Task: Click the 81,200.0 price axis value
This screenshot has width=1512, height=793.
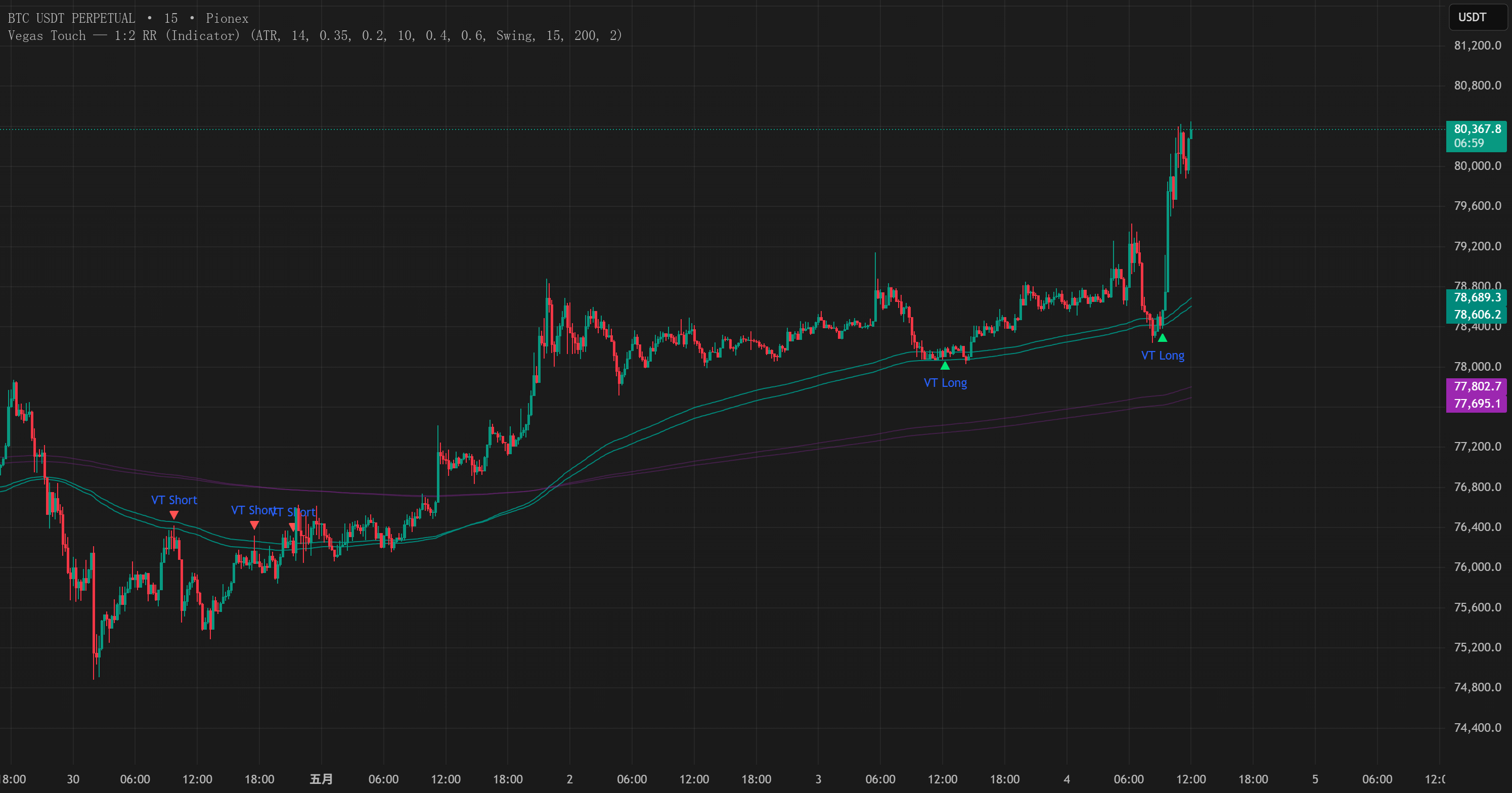Action: coord(1477,45)
